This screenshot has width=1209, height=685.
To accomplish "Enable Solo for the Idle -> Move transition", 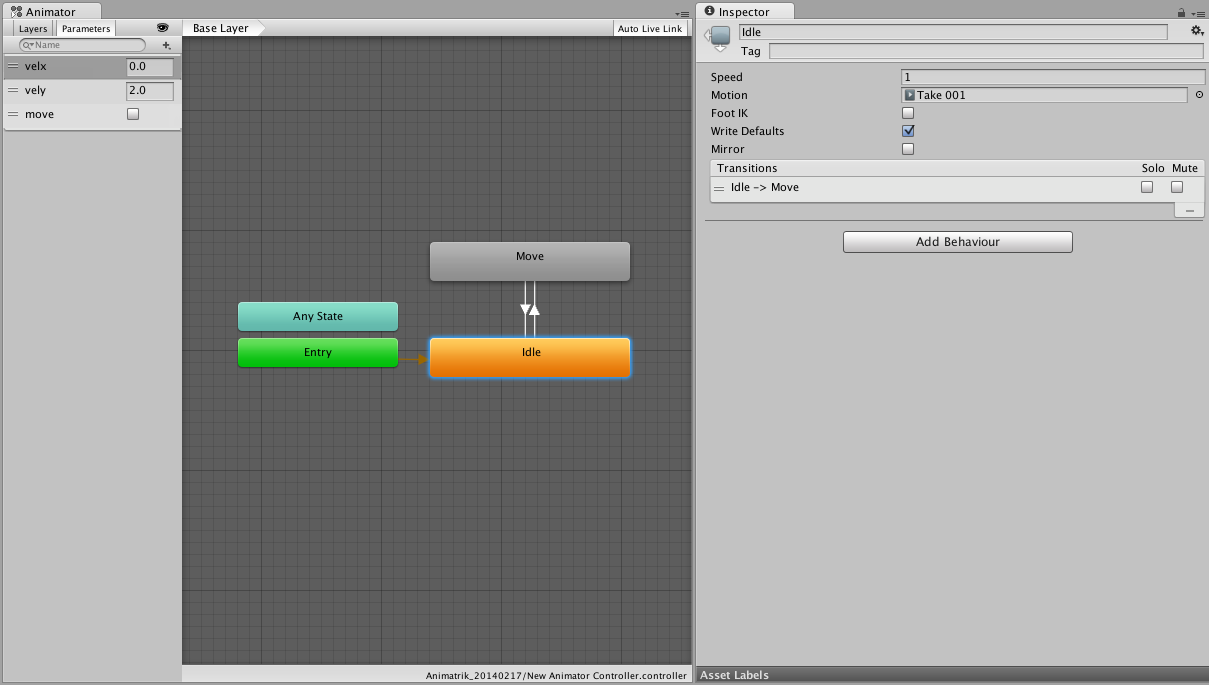I will click(x=1146, y=187).
